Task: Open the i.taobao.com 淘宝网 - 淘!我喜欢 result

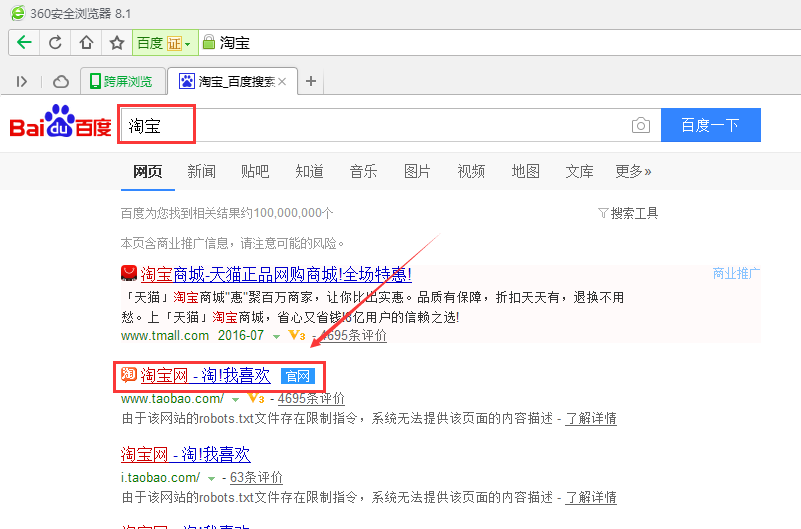Action: coord(185,454)
